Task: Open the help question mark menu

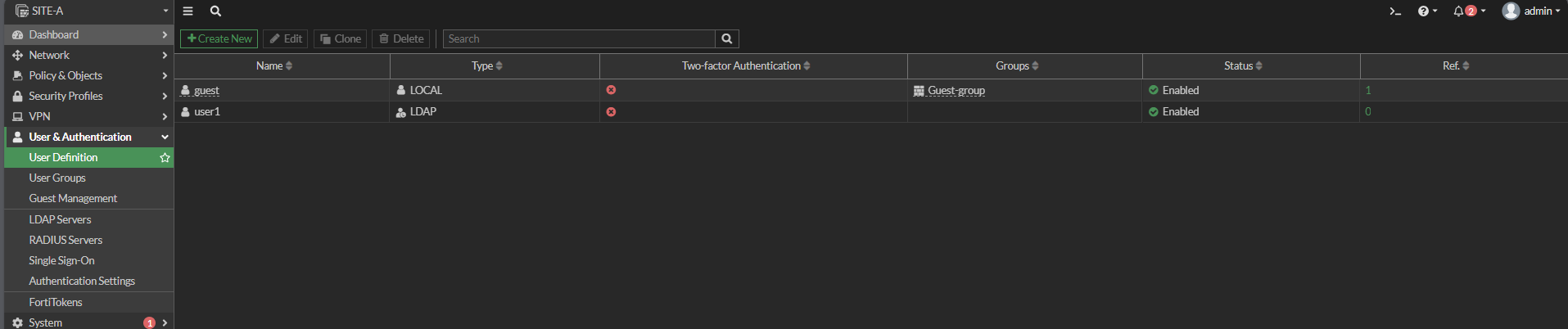Action: [1426, 11]
